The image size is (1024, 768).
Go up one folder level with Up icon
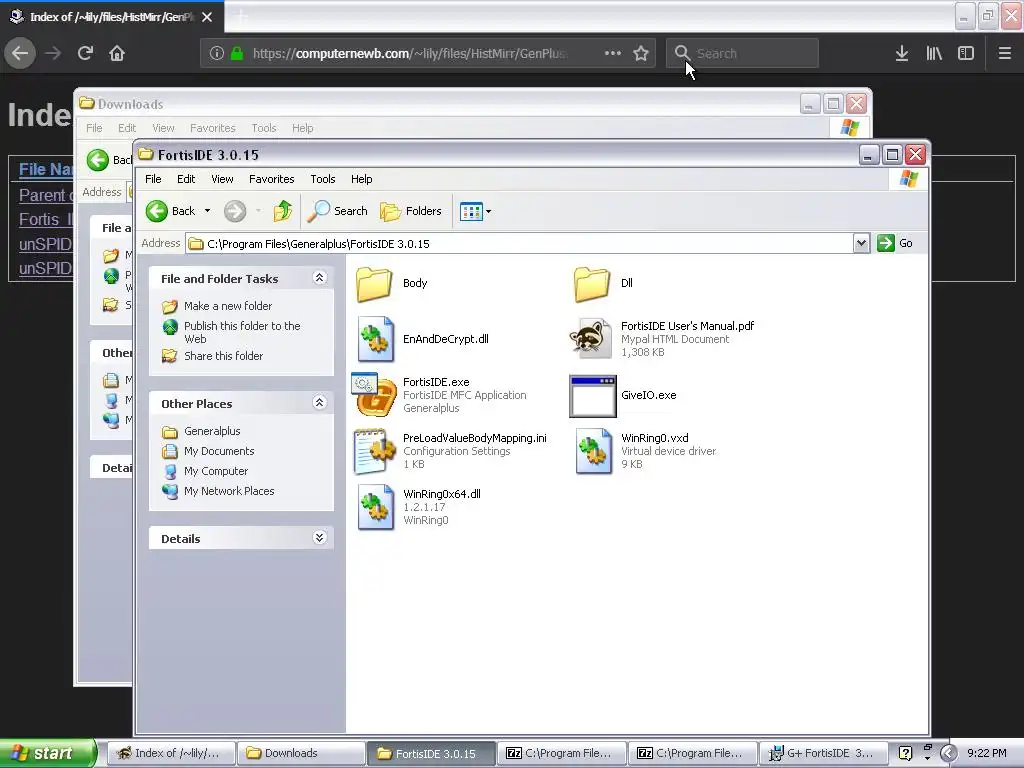[x=282, y=211]
